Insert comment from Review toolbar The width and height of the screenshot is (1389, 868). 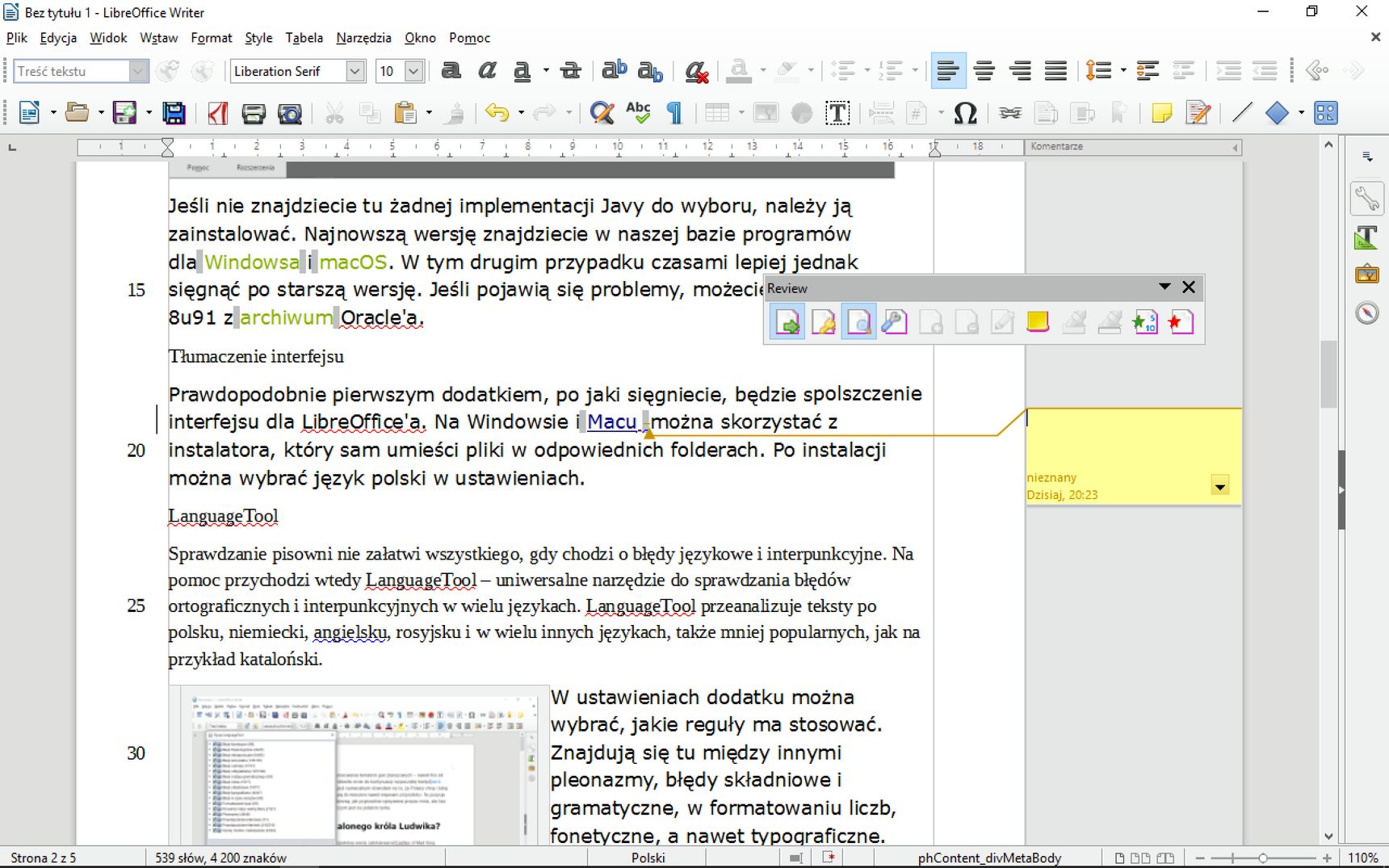click(x=1038, y=322)
